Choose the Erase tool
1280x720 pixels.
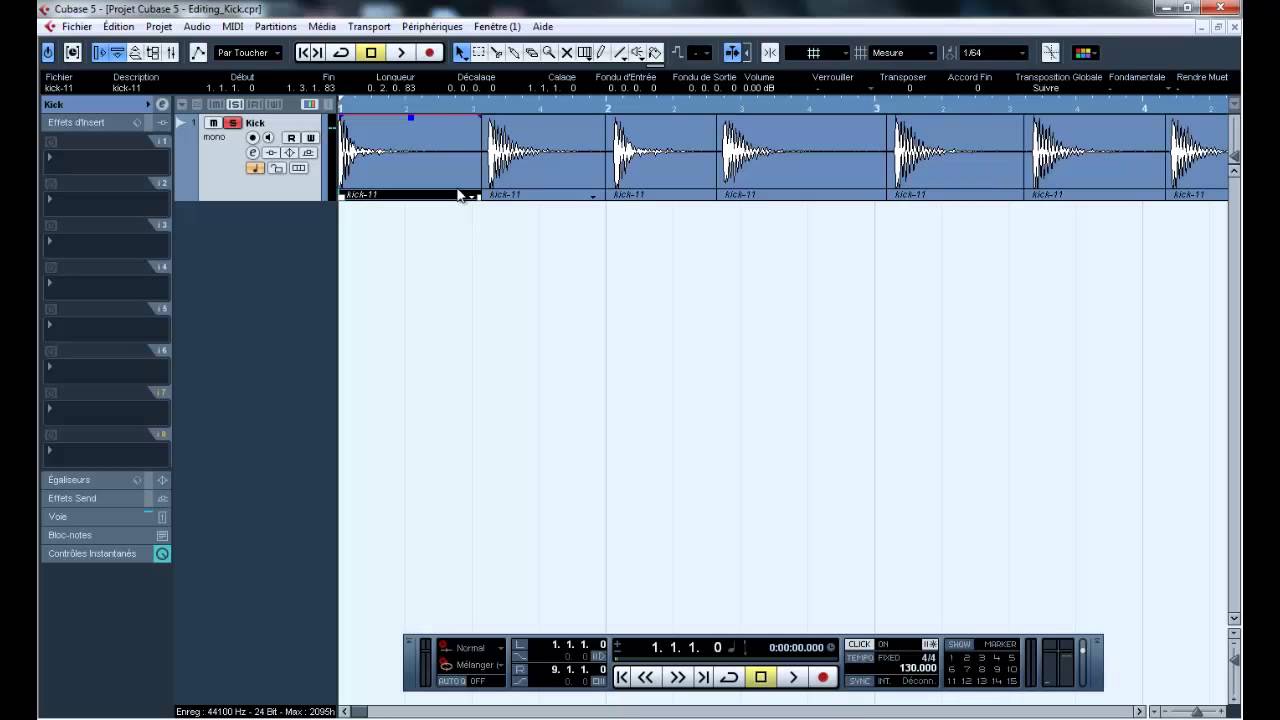coord(532,53)
